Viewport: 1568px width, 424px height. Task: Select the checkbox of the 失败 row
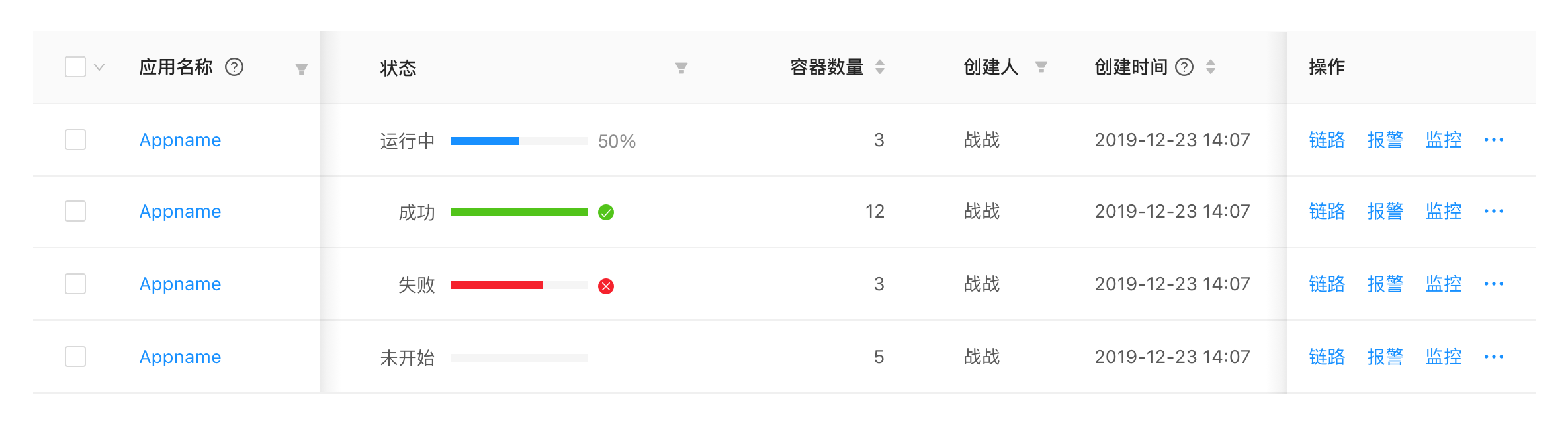click(75, 284)
